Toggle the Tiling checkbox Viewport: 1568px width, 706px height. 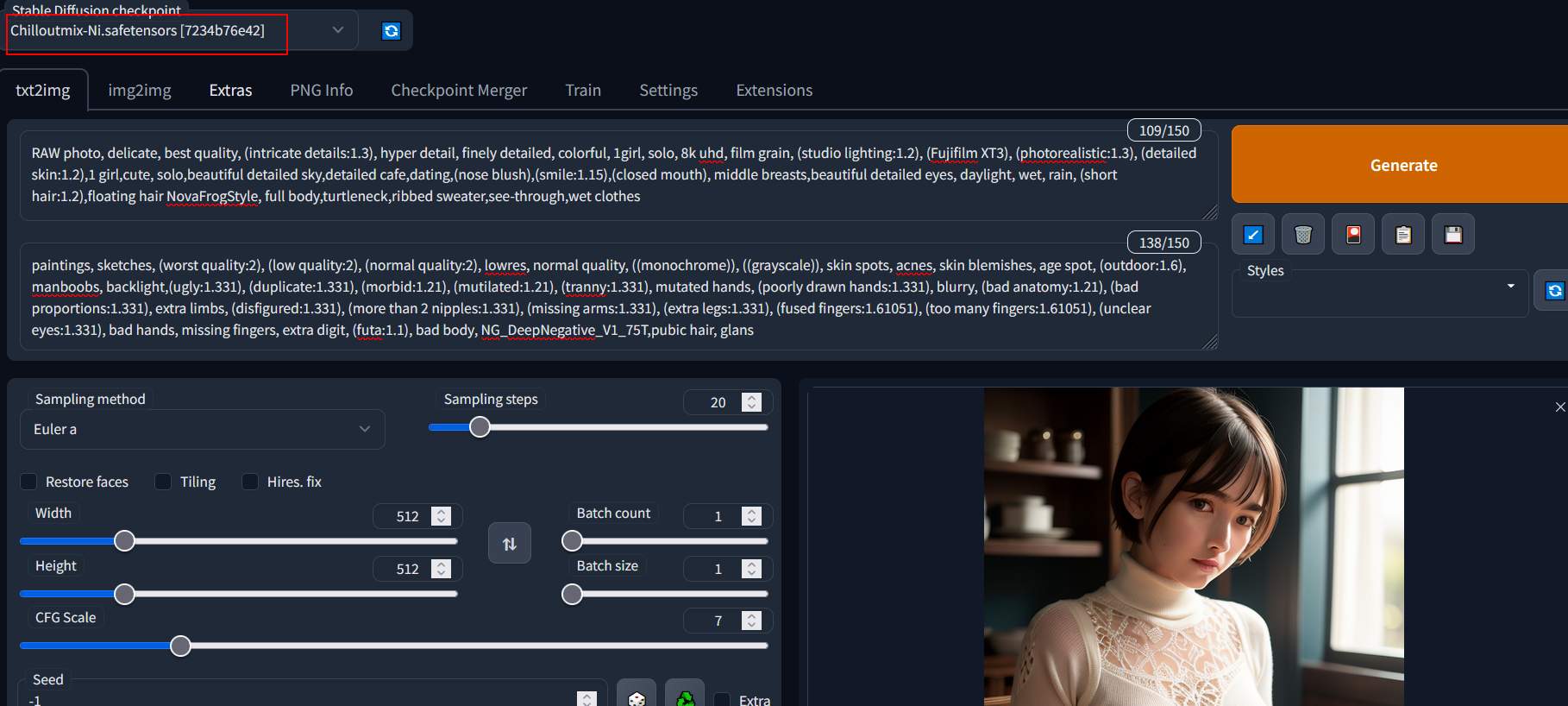(163, 482)
